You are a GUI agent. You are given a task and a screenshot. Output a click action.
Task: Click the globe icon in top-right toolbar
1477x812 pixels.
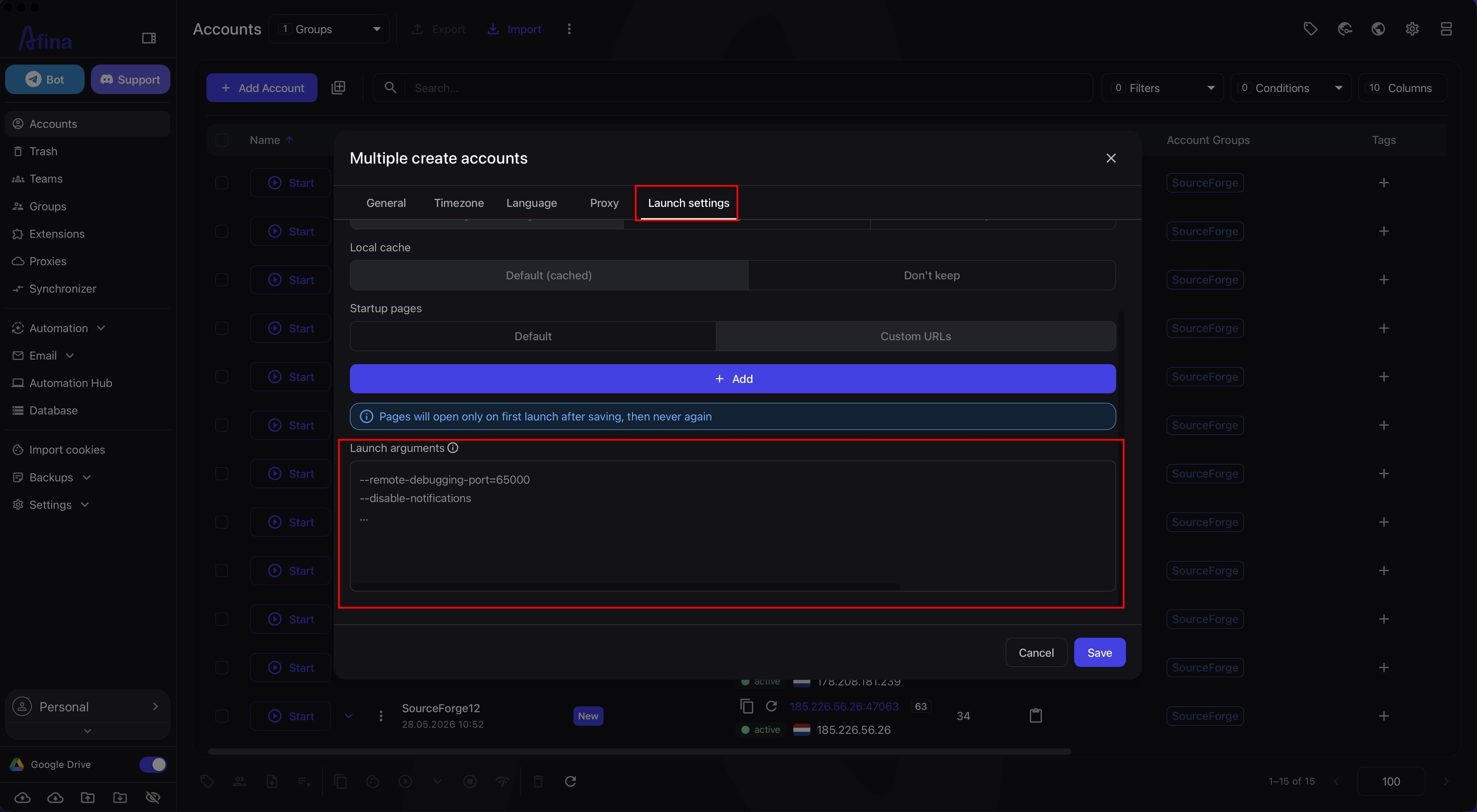tap(1379, 29)
